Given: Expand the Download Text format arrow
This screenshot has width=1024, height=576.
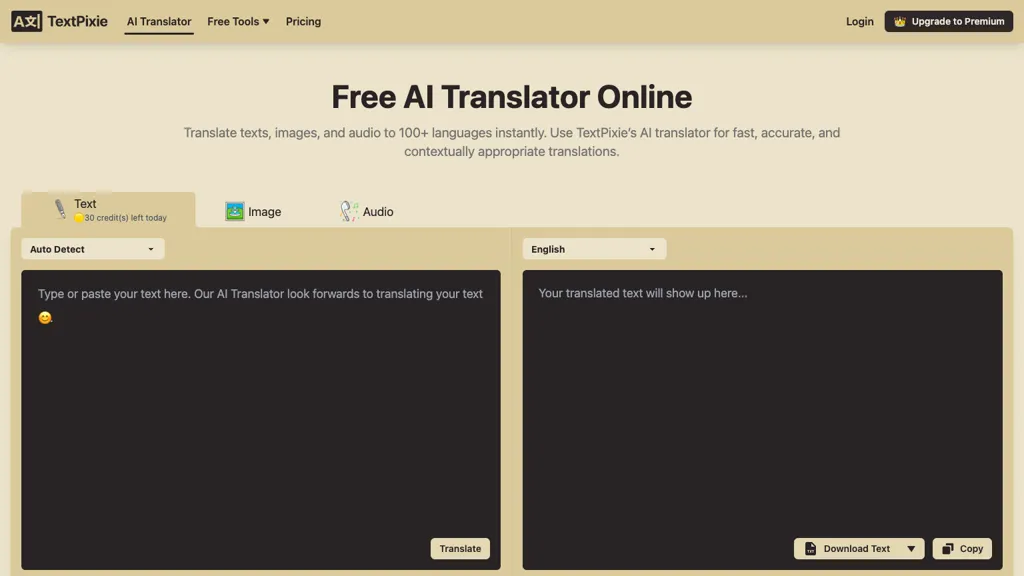Looking at the screenshot, I should 911,548.
